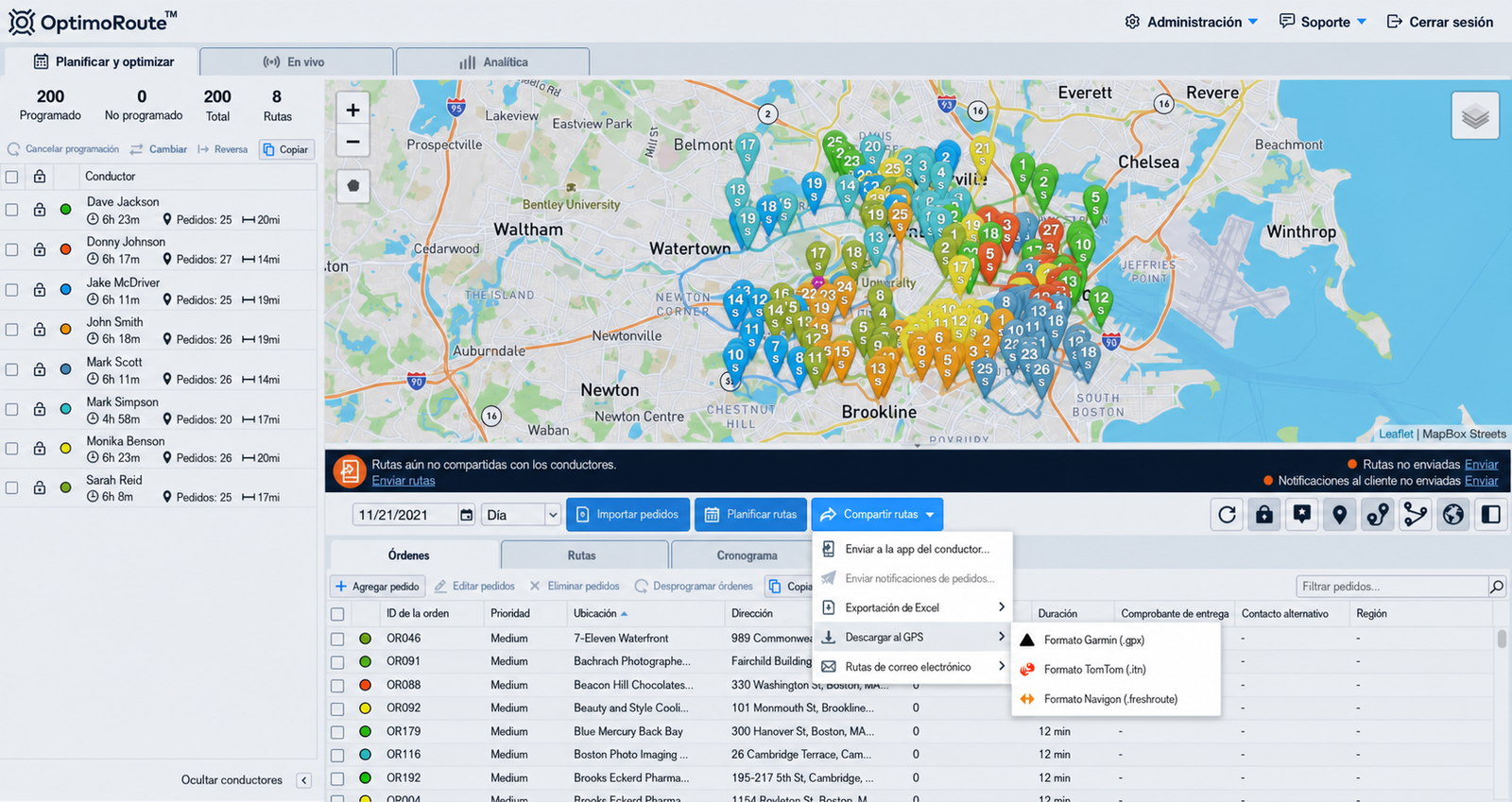This screenshot has height=802, width=1512.
Task: Select all drivers checkbox in header
Action: pos(11,177)
